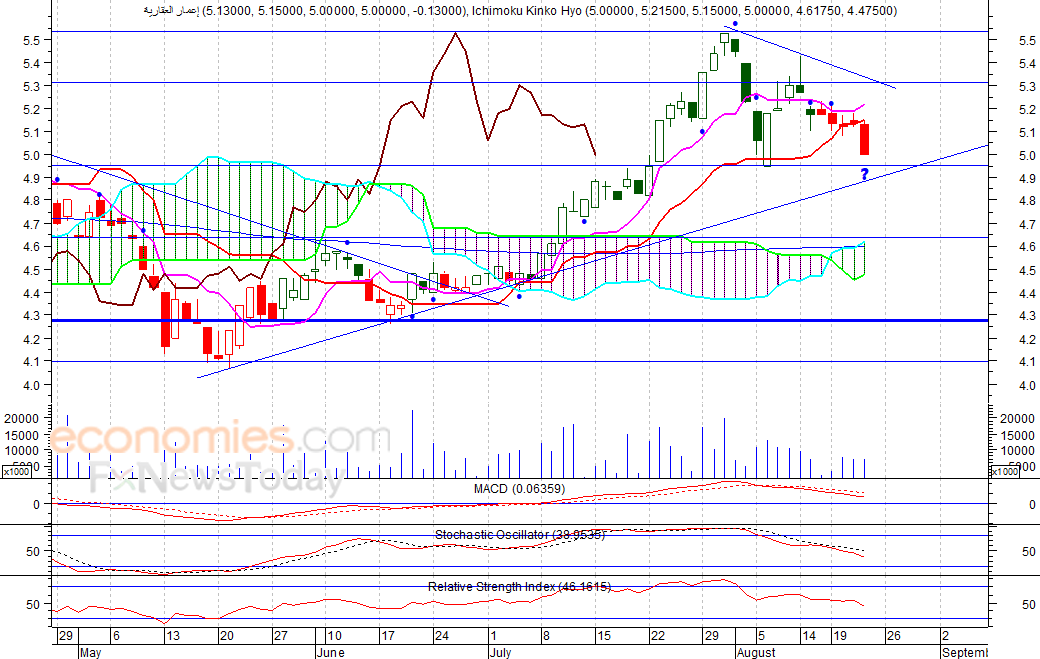The height and width of the screenshot is (659, 1040).
Task: Click the x1000 multiplier on left volume axis
Action: point(16,471)
